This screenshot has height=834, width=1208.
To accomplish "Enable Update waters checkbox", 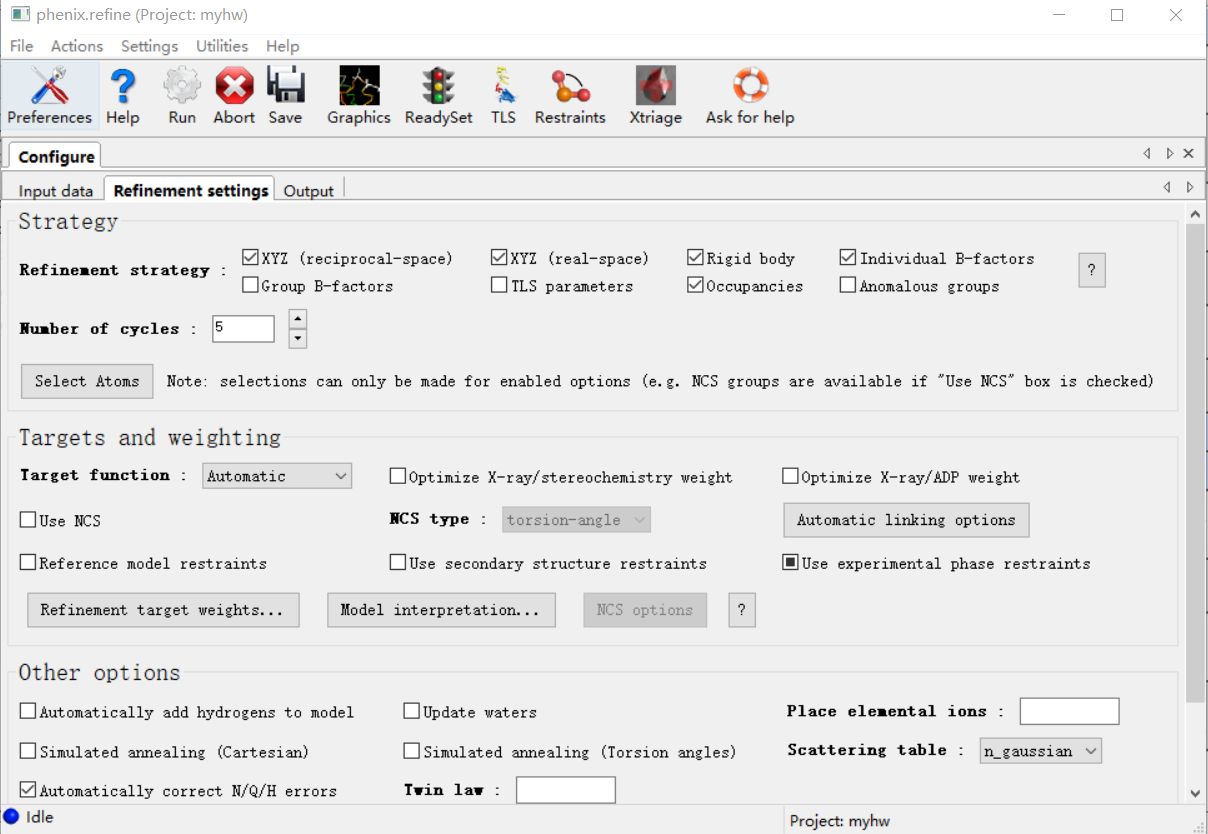I will [x=412, y=712].
